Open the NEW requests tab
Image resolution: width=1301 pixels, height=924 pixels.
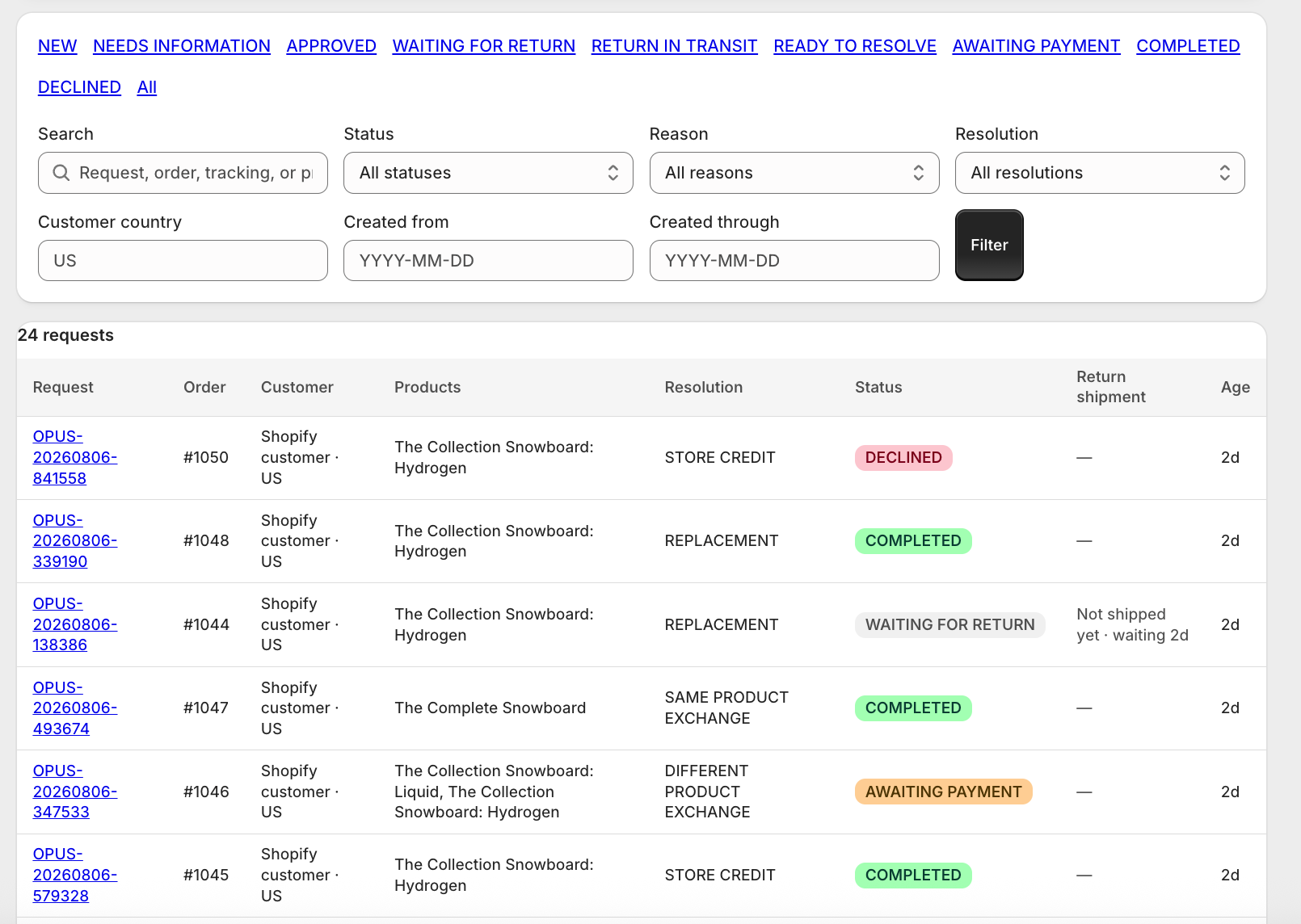click(57, 46)
